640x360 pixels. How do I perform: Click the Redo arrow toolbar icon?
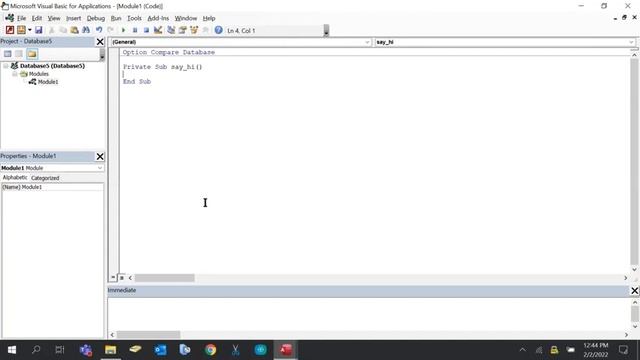pyautogui.click(x=111, y=30)
